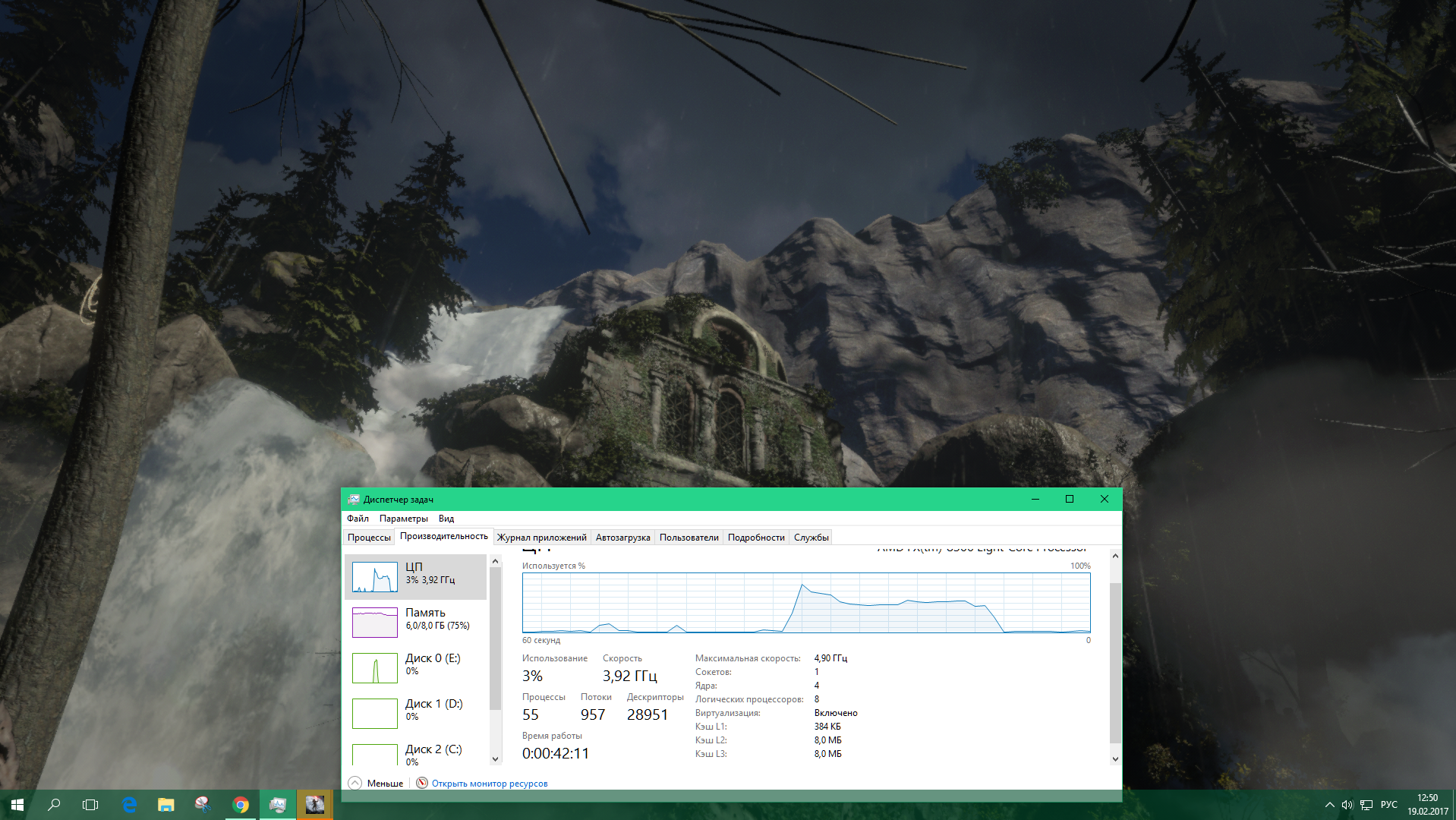Click the details pane scrollbar thumb
Screen dimensions: 1456x820
[1115, 663]
